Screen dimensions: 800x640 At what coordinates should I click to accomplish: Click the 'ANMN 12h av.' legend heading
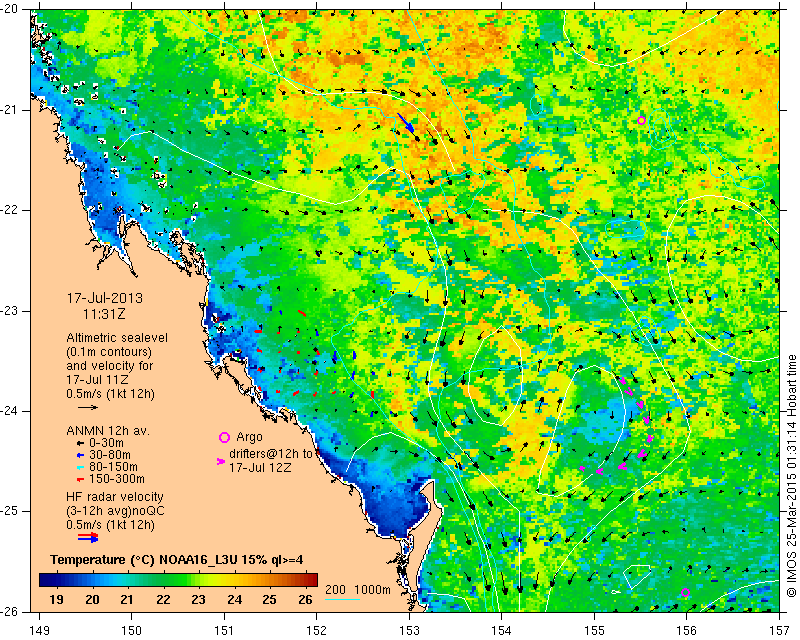click(108, 431)
